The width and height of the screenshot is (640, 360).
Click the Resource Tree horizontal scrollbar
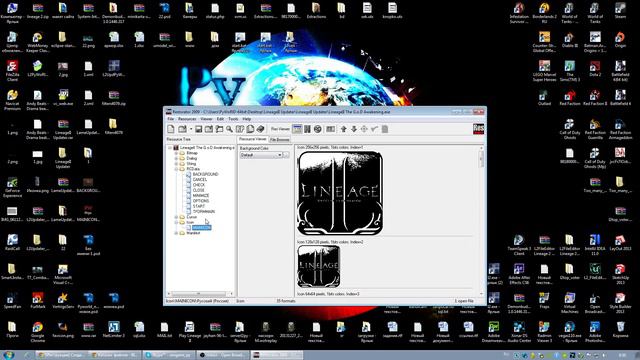[200, 293]
